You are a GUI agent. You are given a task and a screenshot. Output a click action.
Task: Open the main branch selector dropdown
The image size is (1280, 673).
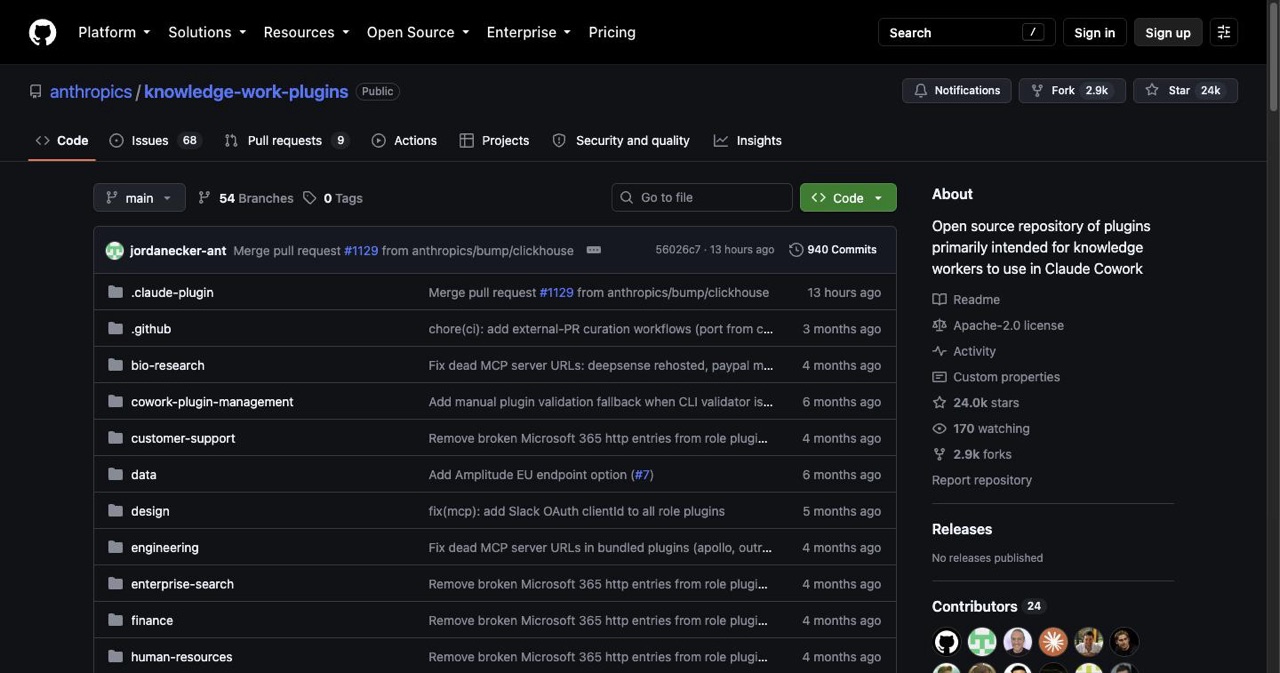(139, 198)
